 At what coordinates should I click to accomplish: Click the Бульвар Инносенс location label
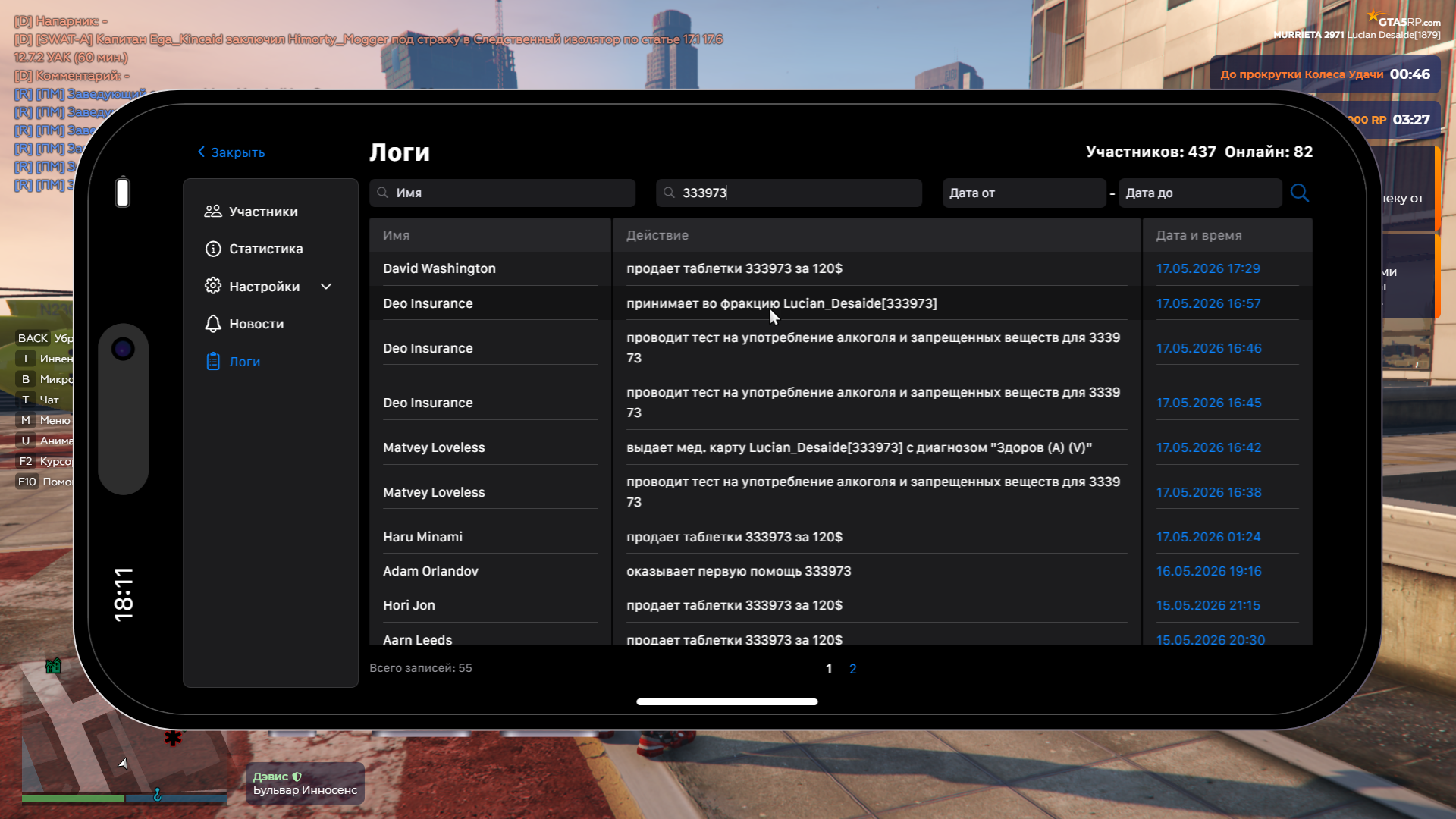click(x=305, y=790)
